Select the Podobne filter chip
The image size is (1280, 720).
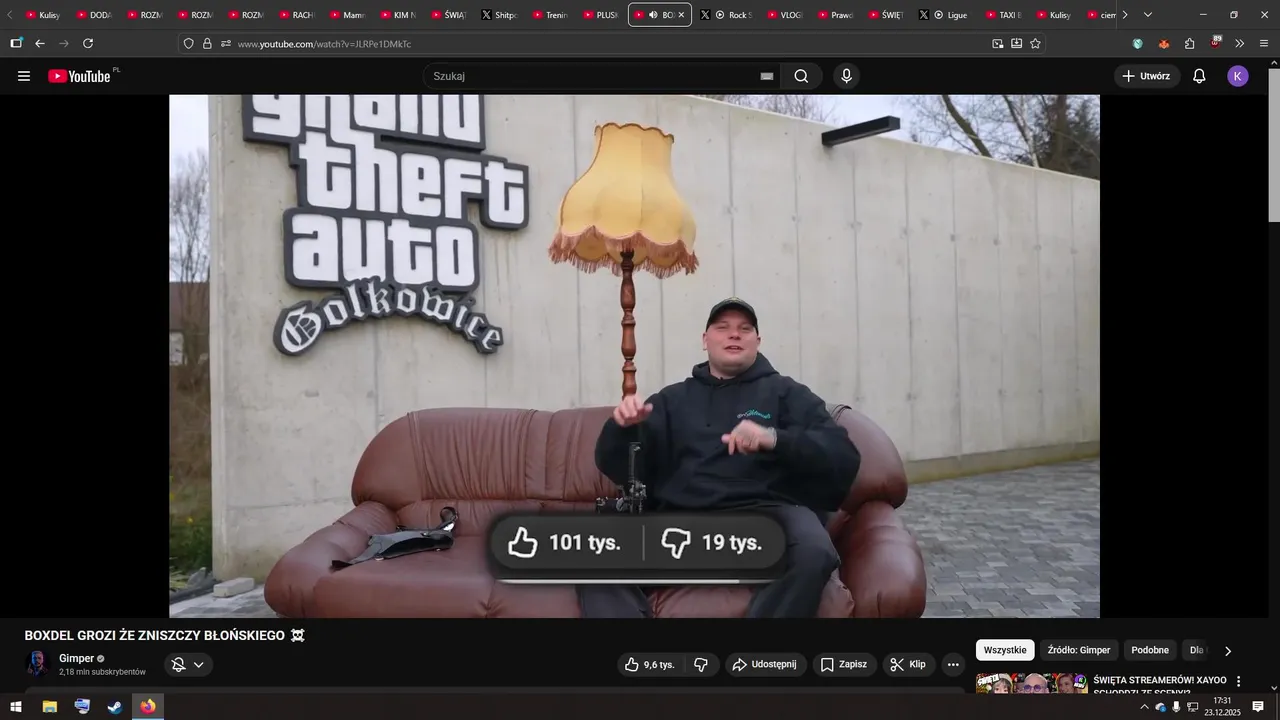(x=1150, y=650)
